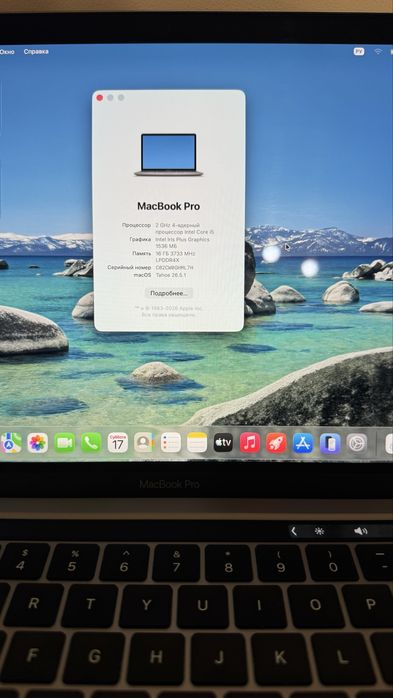Open the Contacts app in Dock

coord(144,442)
